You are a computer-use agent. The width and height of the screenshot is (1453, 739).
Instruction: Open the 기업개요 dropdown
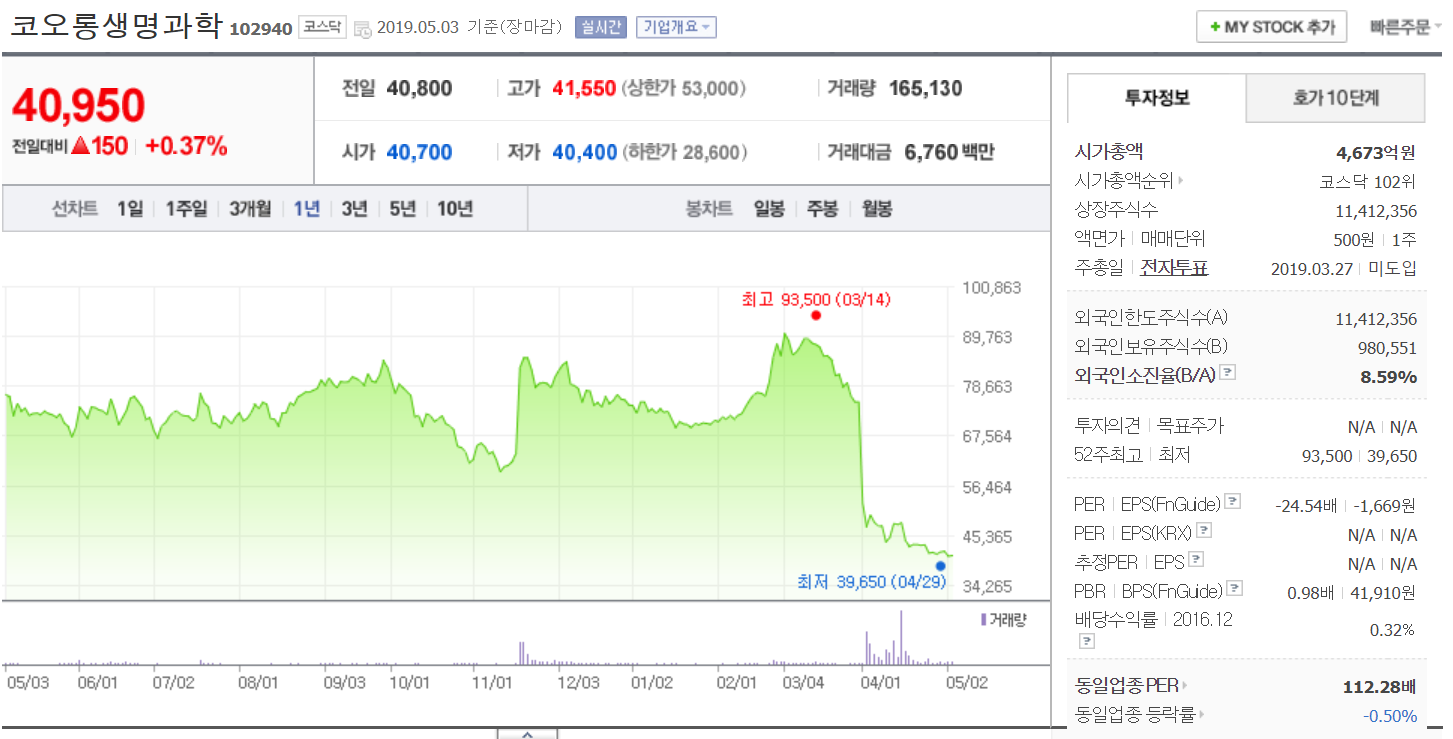[x=676, y=27]
